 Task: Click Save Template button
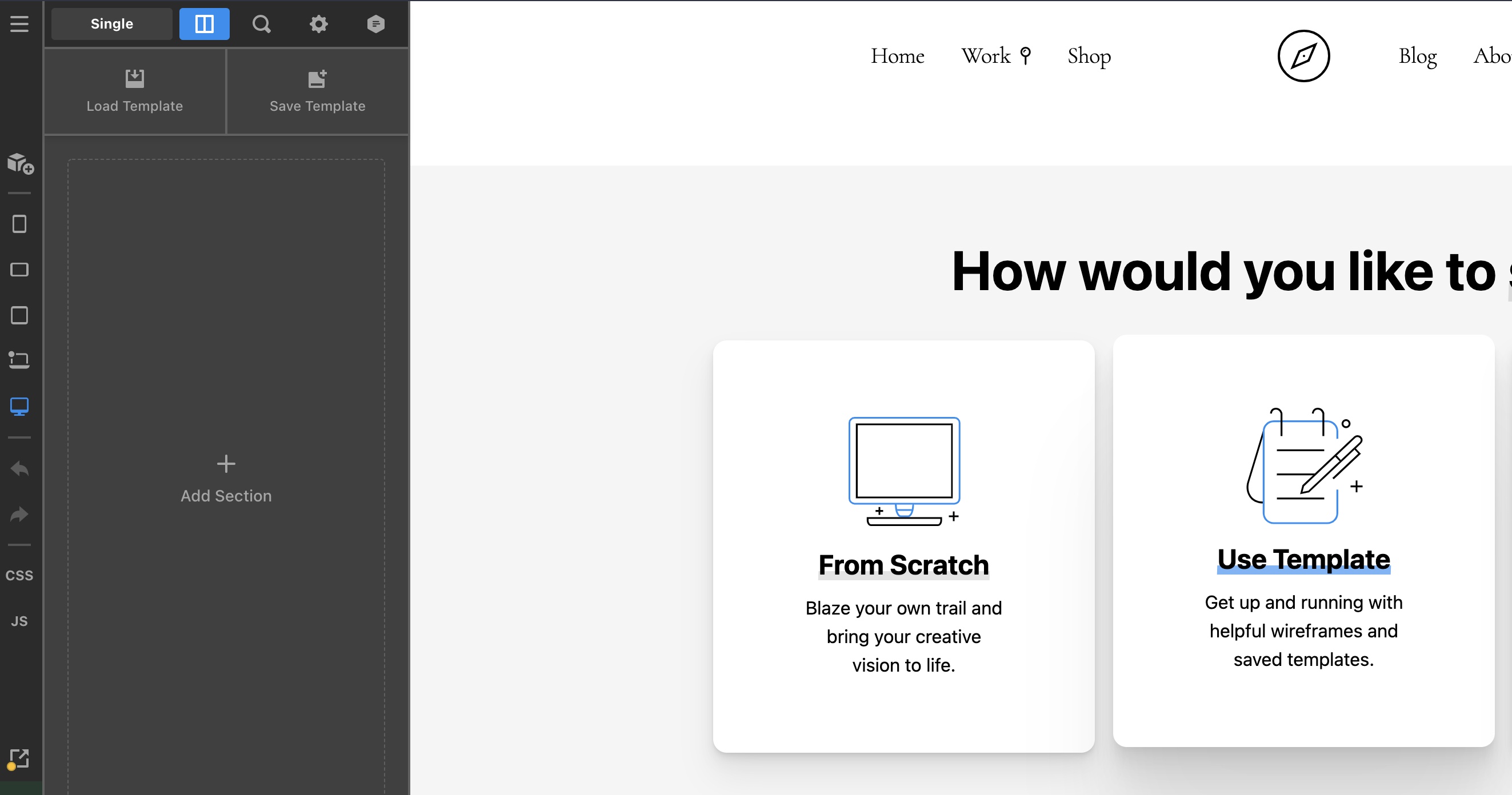pos(317,91)
